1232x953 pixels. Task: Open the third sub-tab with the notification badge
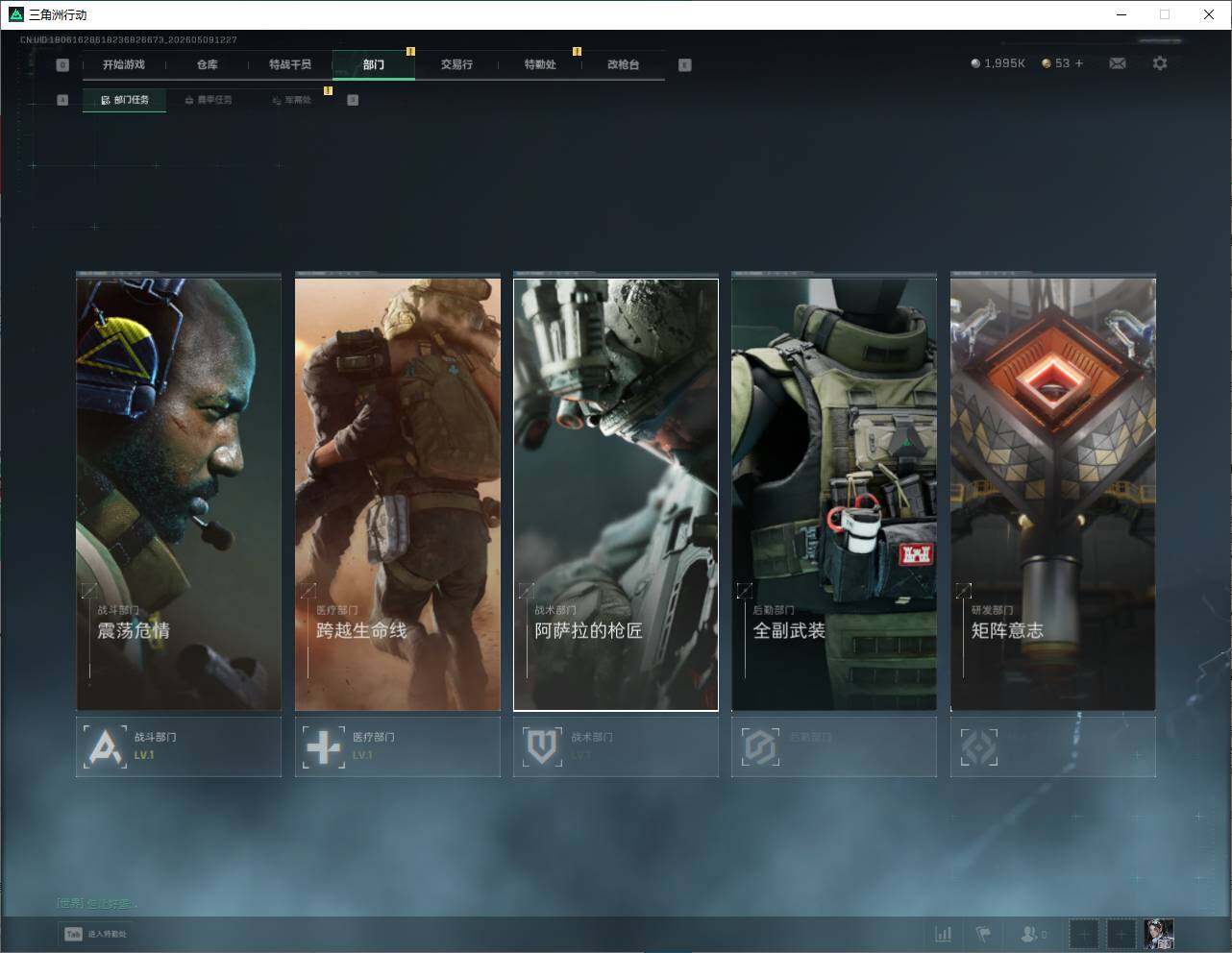click(x=291, y=100)
